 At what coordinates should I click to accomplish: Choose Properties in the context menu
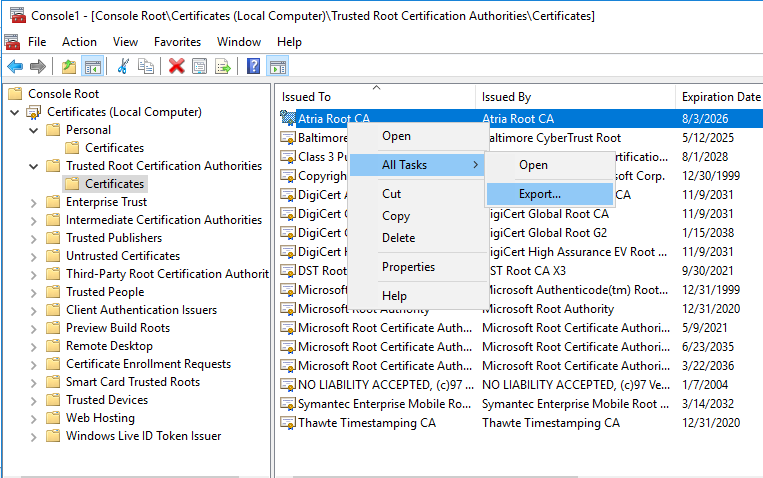(418, 267)
